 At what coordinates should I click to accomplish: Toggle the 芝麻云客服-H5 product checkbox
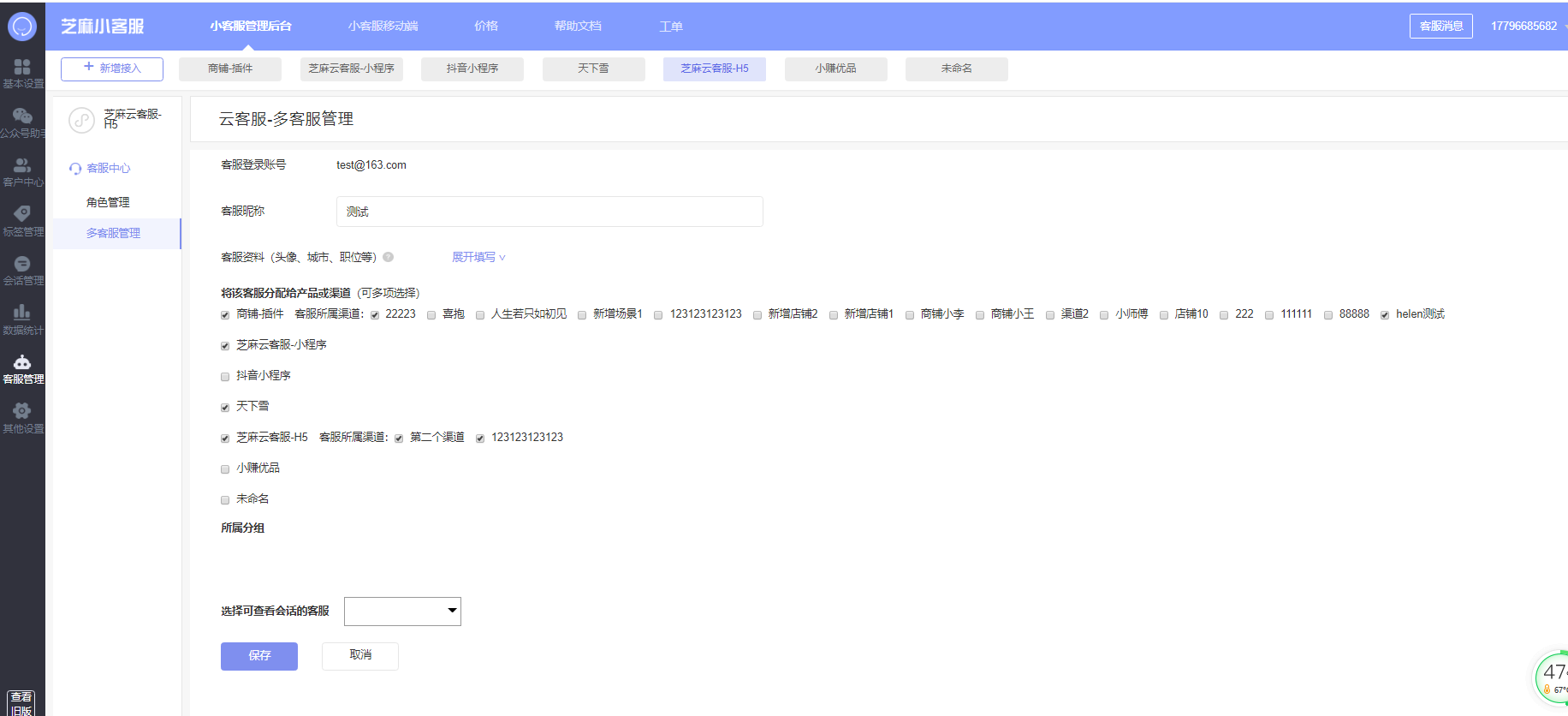(x=225, y=439)
